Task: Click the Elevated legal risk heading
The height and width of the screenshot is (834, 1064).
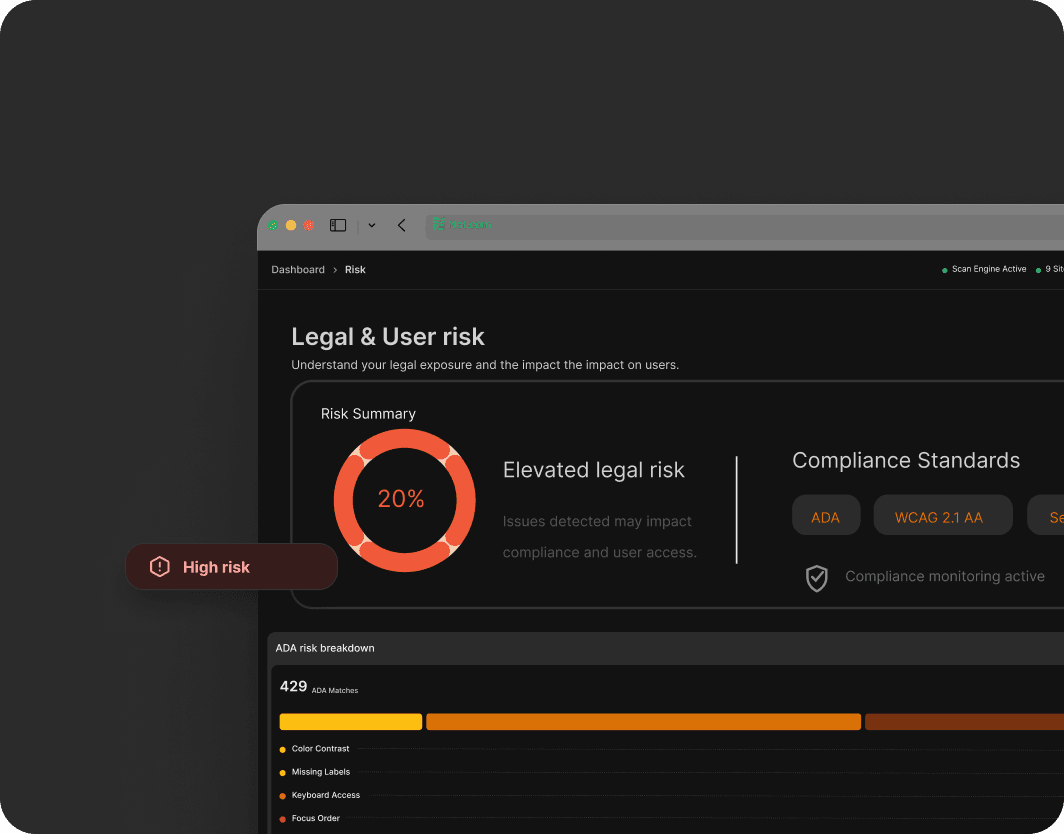Action: coord(594,470)
